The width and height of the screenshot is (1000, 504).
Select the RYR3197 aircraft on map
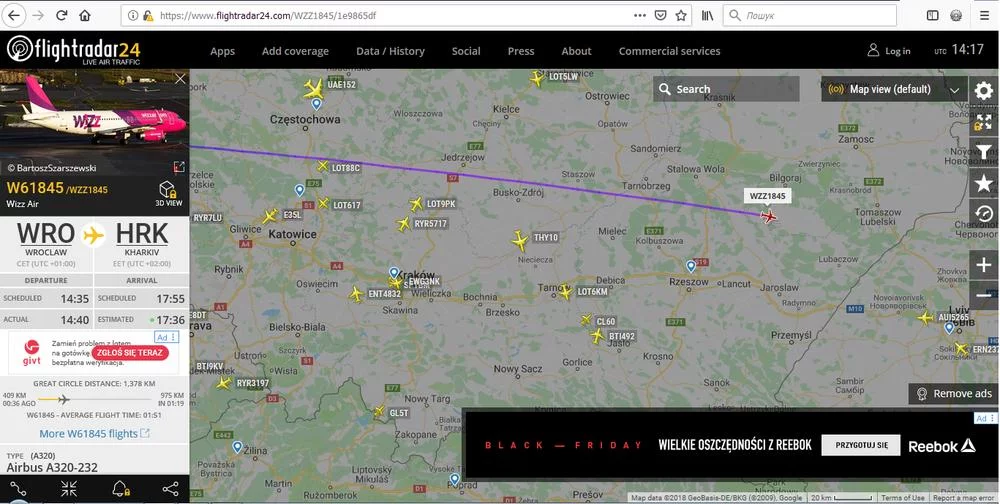tap(223, 383)
